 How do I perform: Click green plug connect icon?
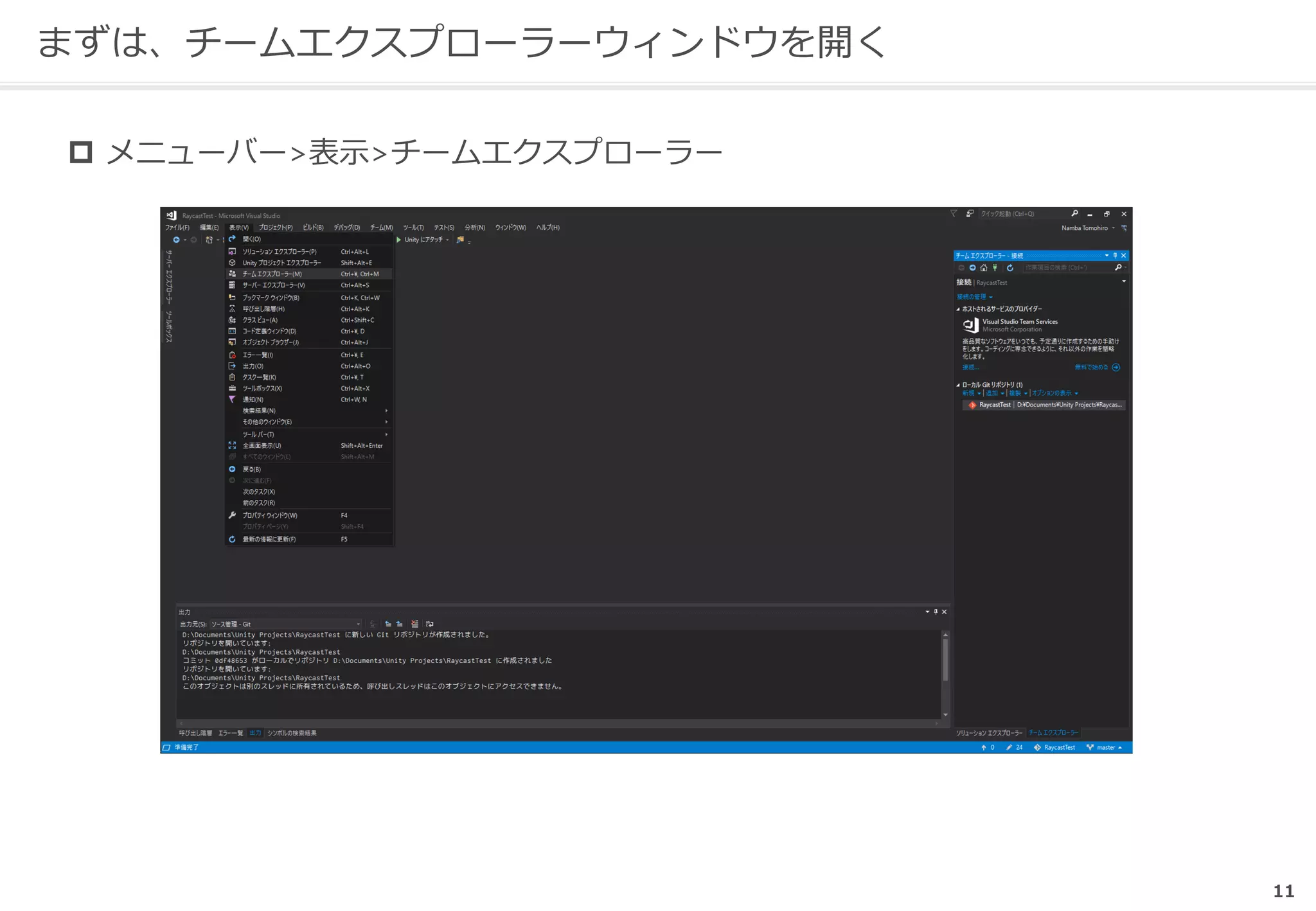click(995, 268)
